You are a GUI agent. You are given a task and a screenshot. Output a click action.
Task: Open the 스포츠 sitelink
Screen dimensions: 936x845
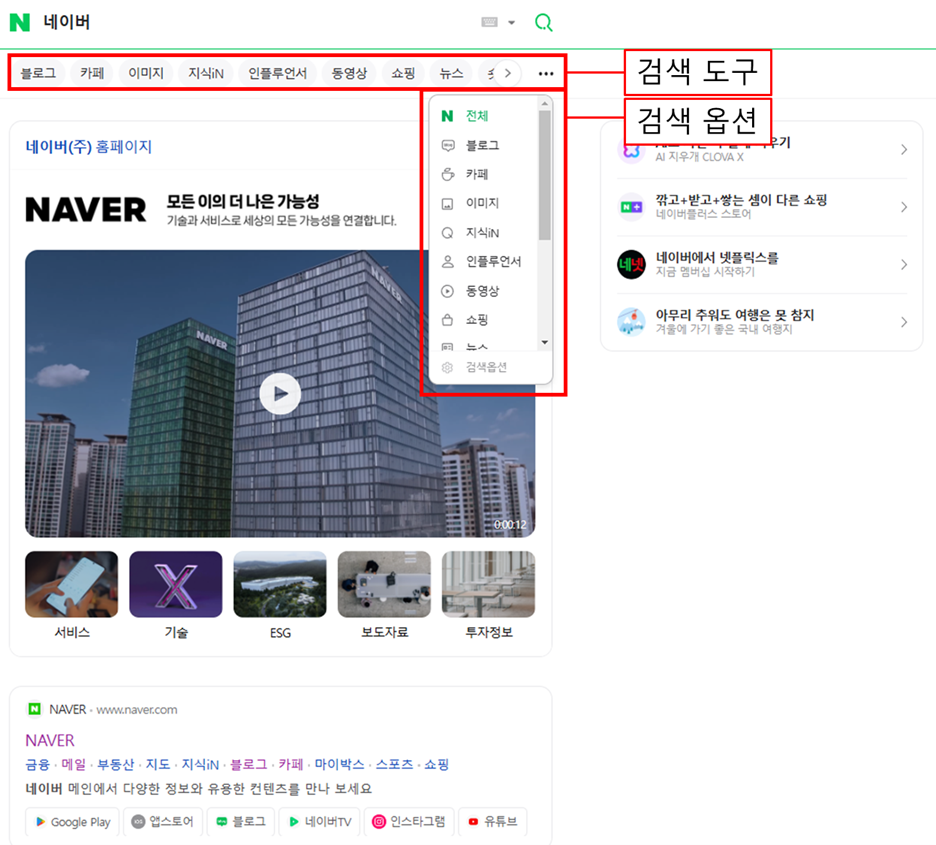(x=394, y=764)
